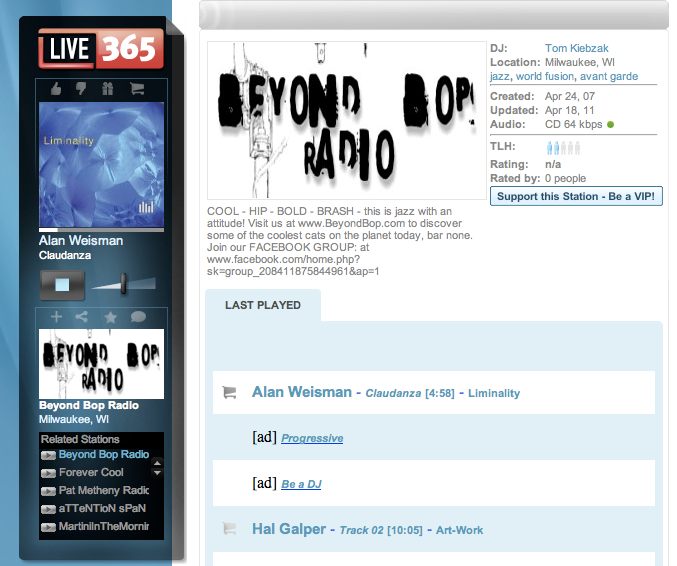Play the Pat Metheny Radio station

pyautogui.click(x=48, y=491)
